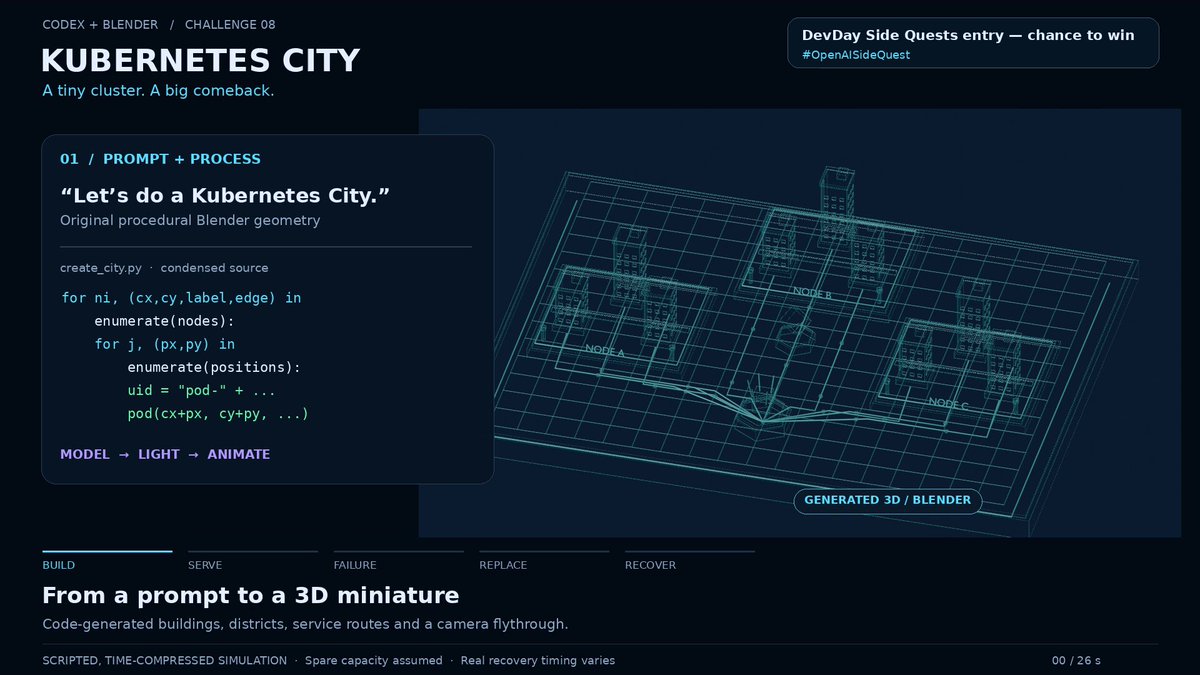
Task: Select the BUILD stage tab
Action: (x=59, y=565)
